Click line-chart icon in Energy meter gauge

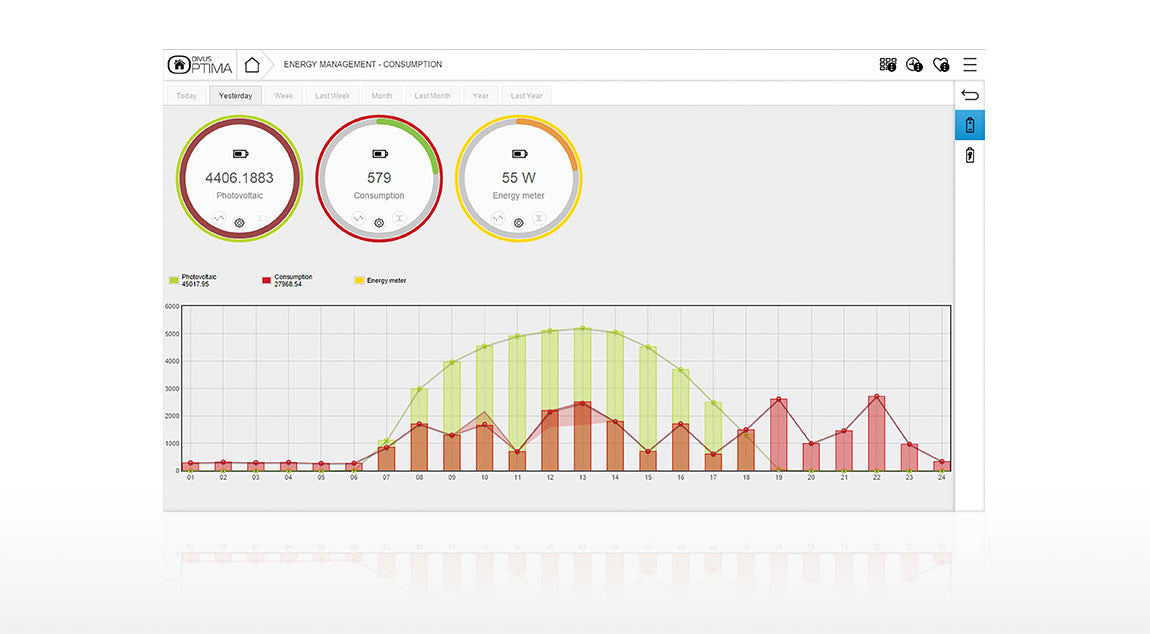(498, 218)
